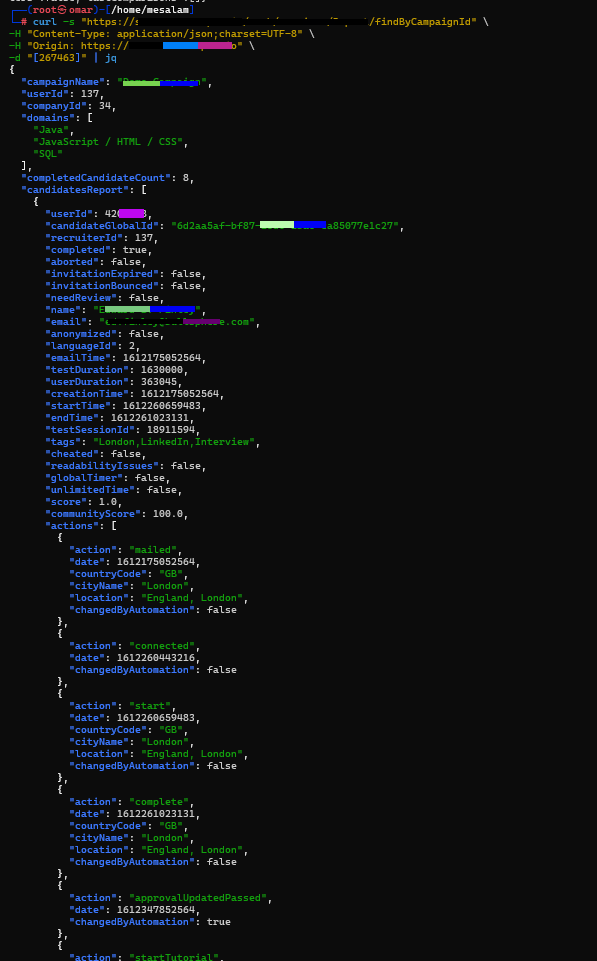Click the "completedCandidateCount": 8 line
The width and height of the screenshot is (597, 961).
coord(108,178)
